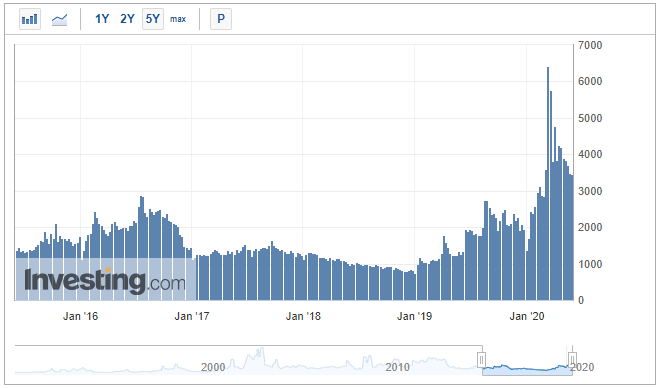Click the tallest bar near 6400
659x388 pixels.
click(x=548, y=184)
